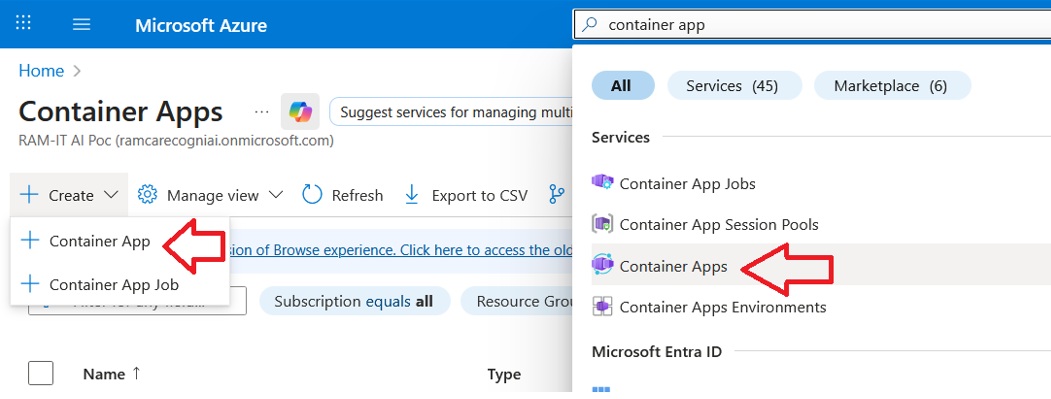Screen dimensions: 1051x399
Task: Open the Copilot icon button
Action: click(300, 111)
